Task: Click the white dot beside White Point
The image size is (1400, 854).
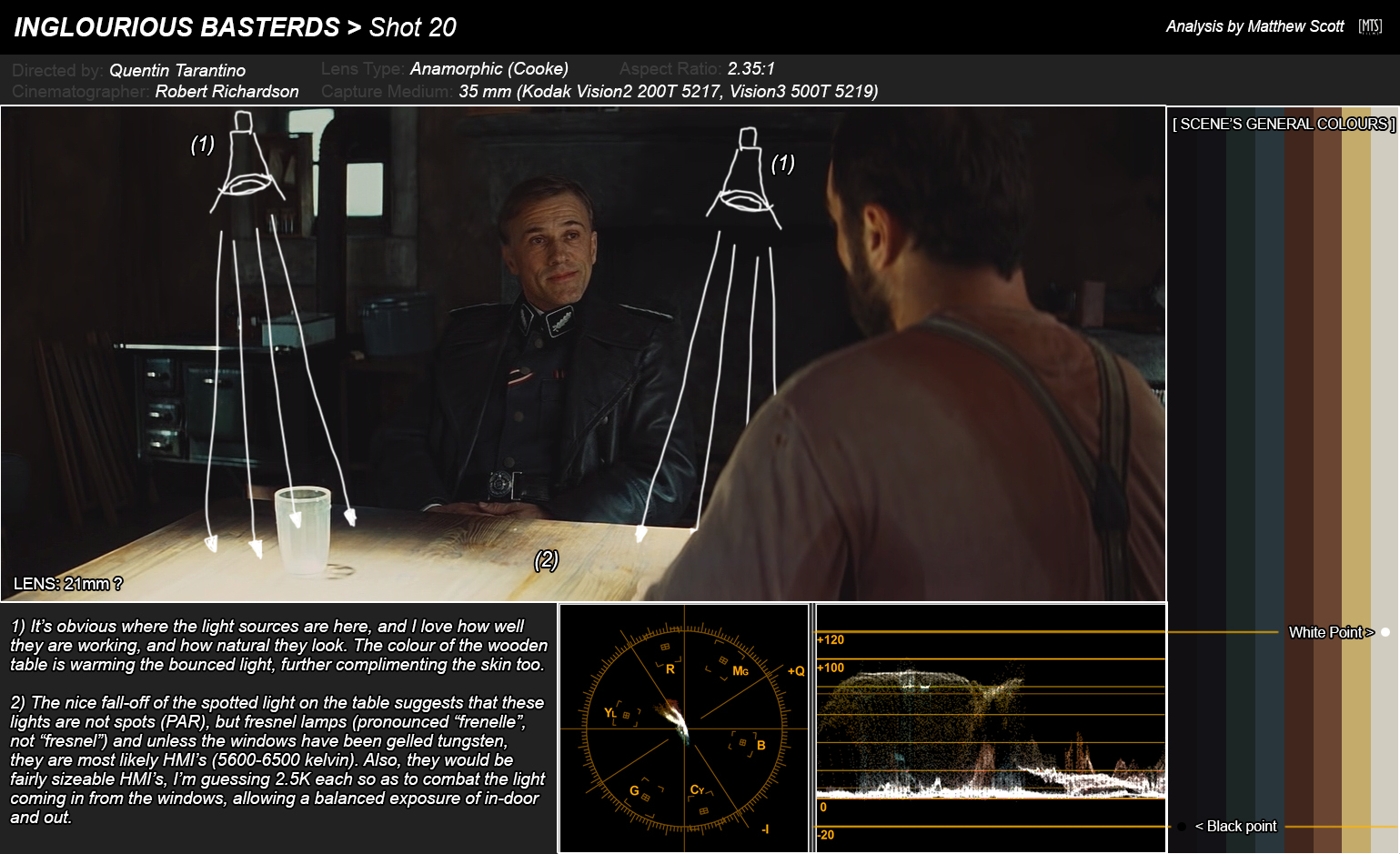Action: [x=1385, y=632]
